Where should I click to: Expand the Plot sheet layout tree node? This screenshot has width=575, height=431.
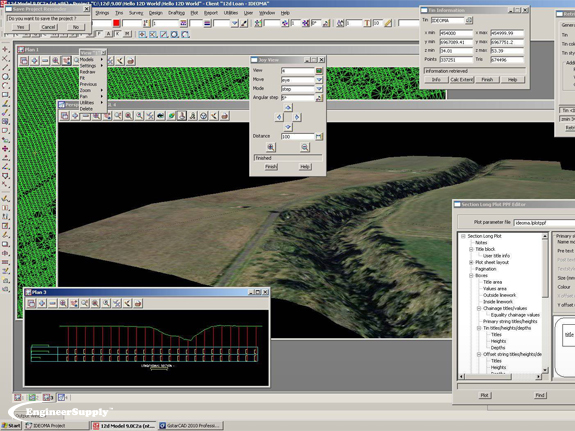point(471,263)
